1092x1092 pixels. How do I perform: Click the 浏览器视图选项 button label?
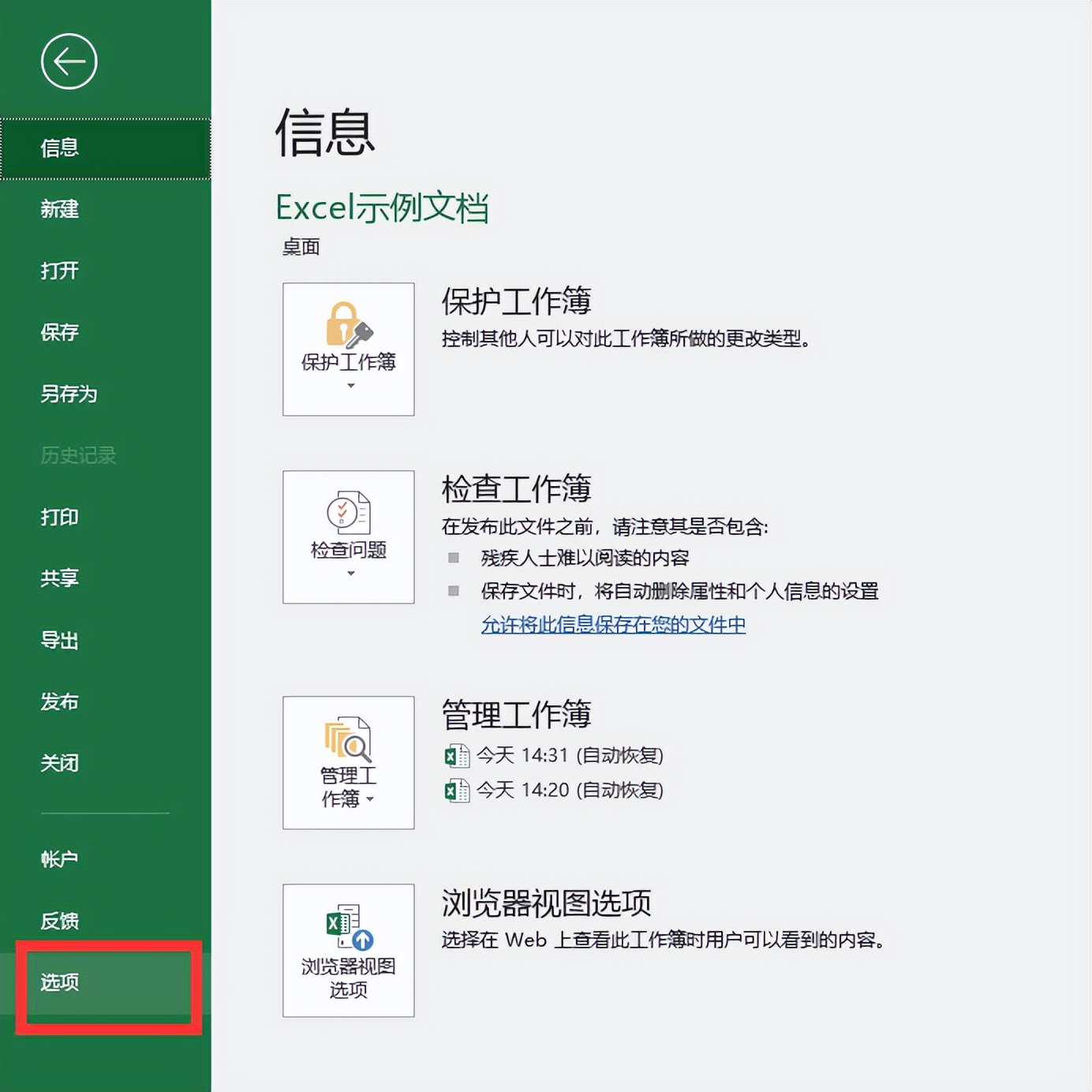click(x=349, y=978)
